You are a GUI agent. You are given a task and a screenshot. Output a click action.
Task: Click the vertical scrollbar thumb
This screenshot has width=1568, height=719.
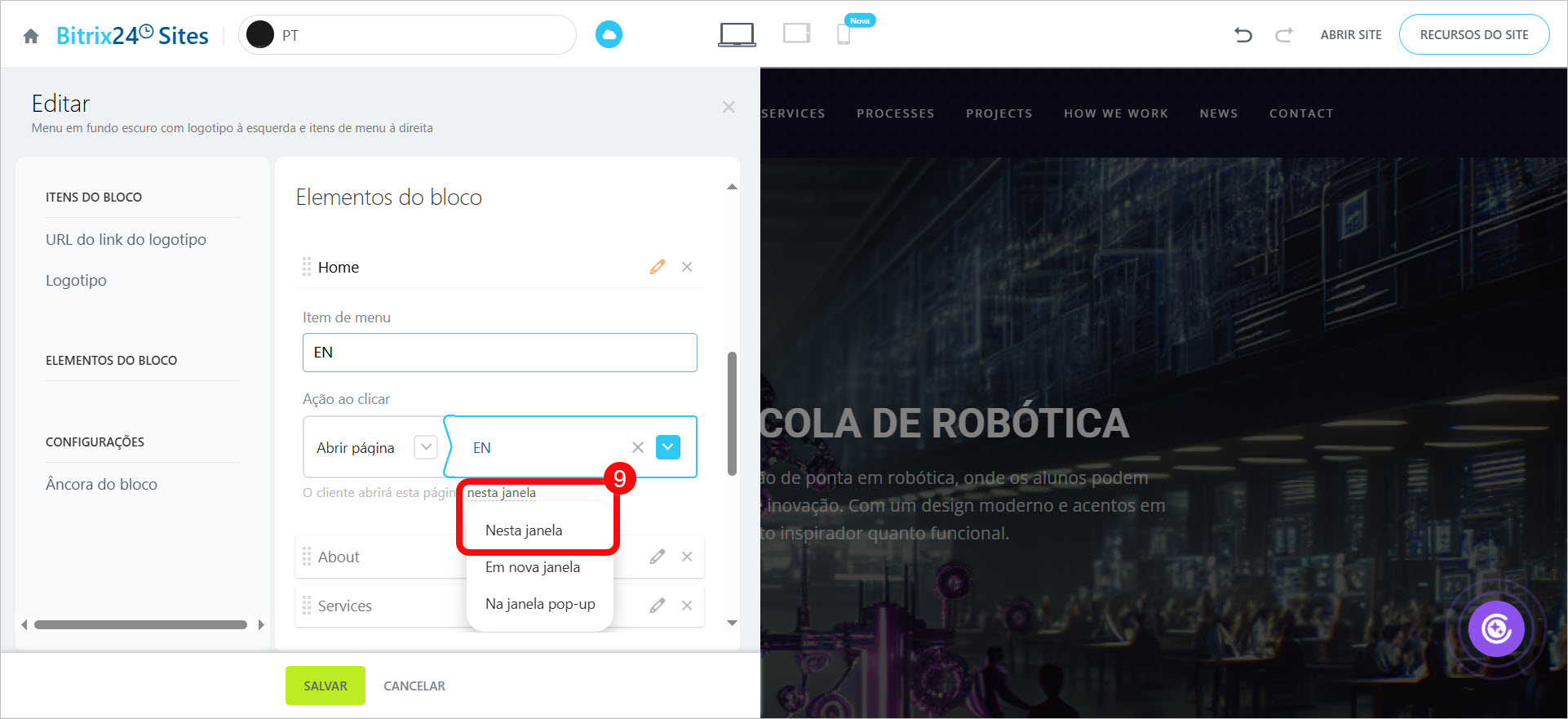point(732,413)
